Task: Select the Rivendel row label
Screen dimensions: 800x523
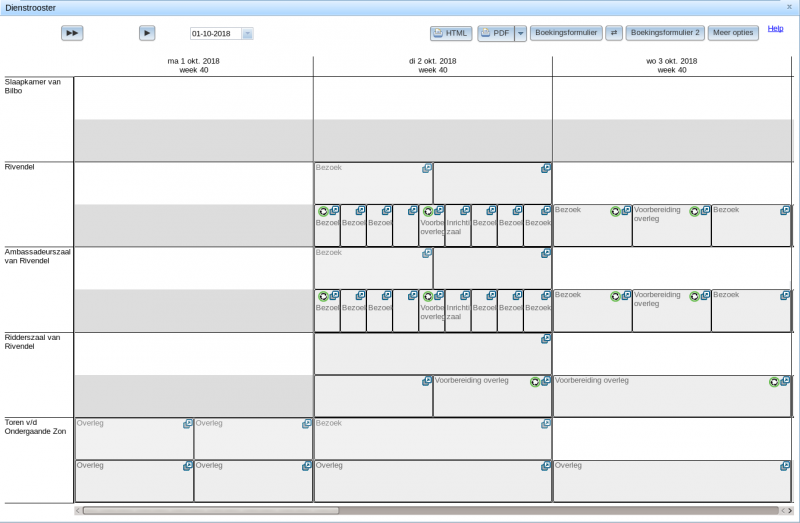Action: point(19,167)
